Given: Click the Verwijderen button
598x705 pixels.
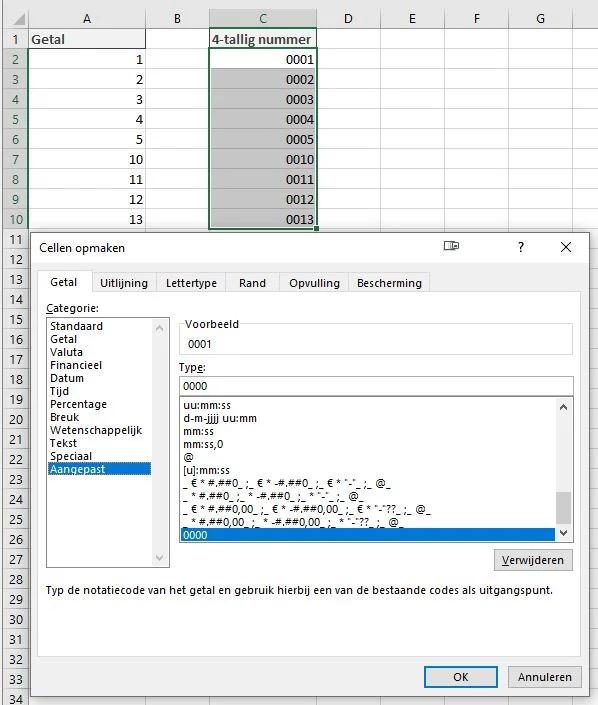Looking at the screenshot, I should pos(533,560).
